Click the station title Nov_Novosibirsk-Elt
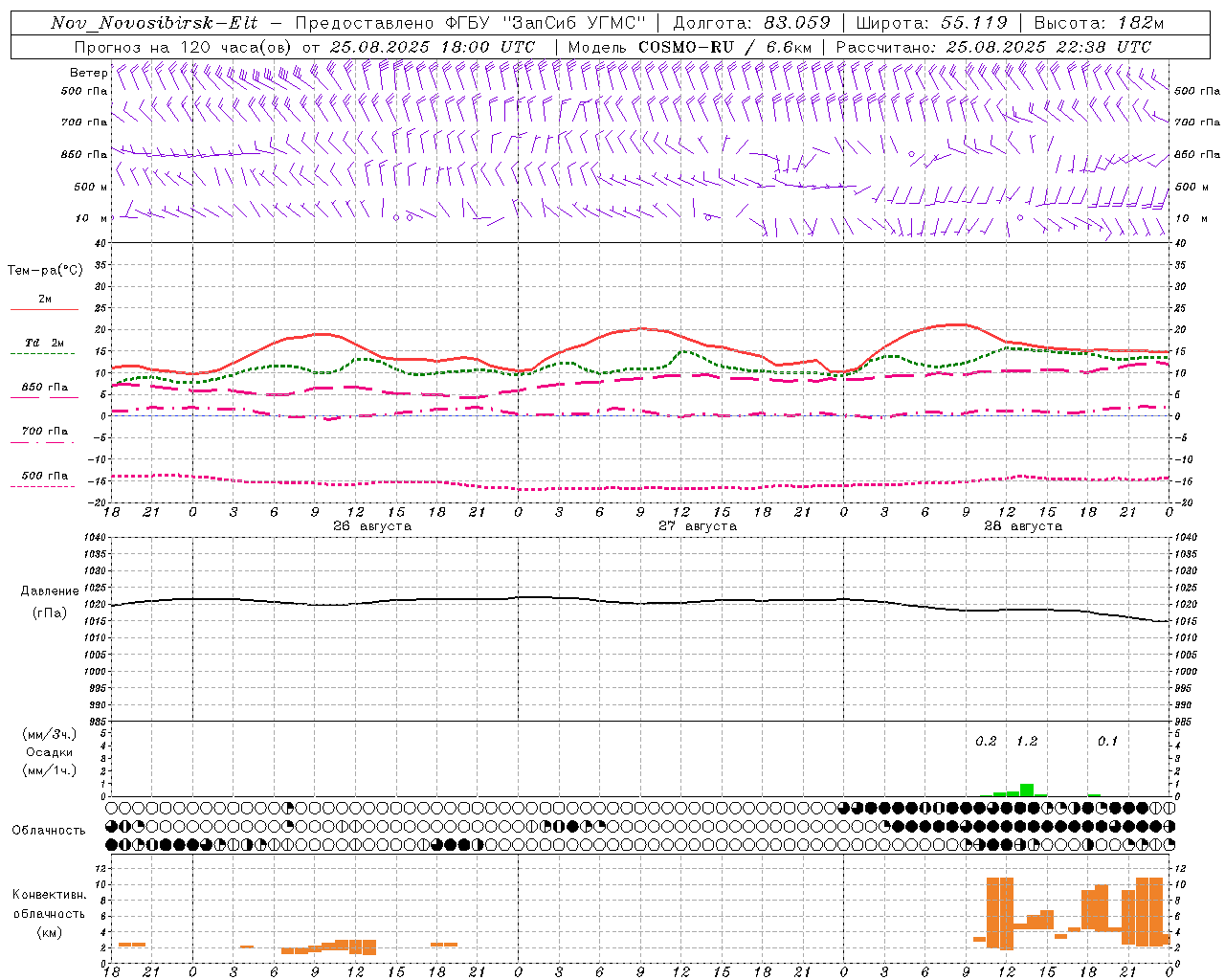Screen dimensions: 1225x980 tap(154, 23)
